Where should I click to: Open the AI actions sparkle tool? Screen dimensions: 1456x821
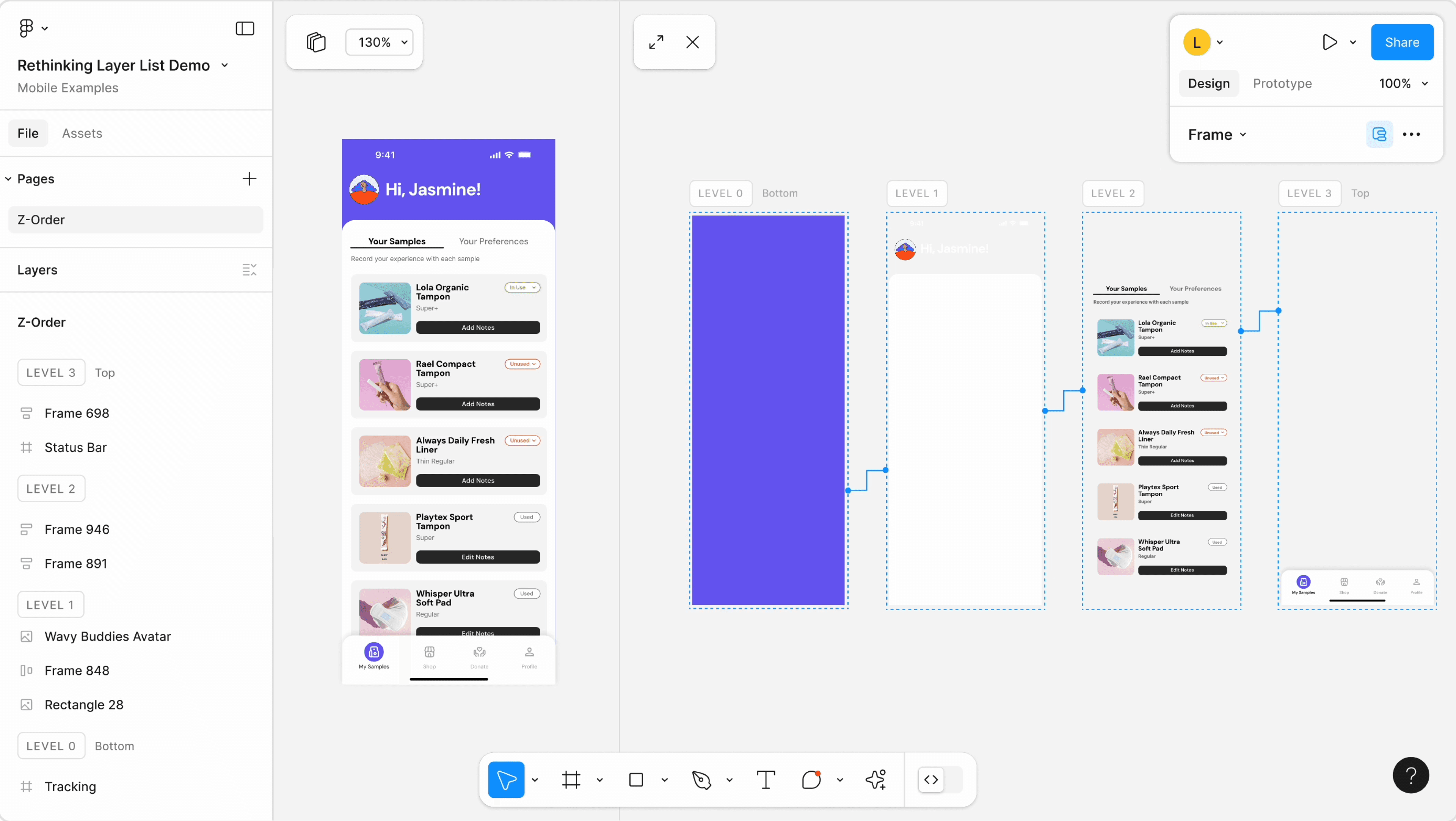click(875, 780)
